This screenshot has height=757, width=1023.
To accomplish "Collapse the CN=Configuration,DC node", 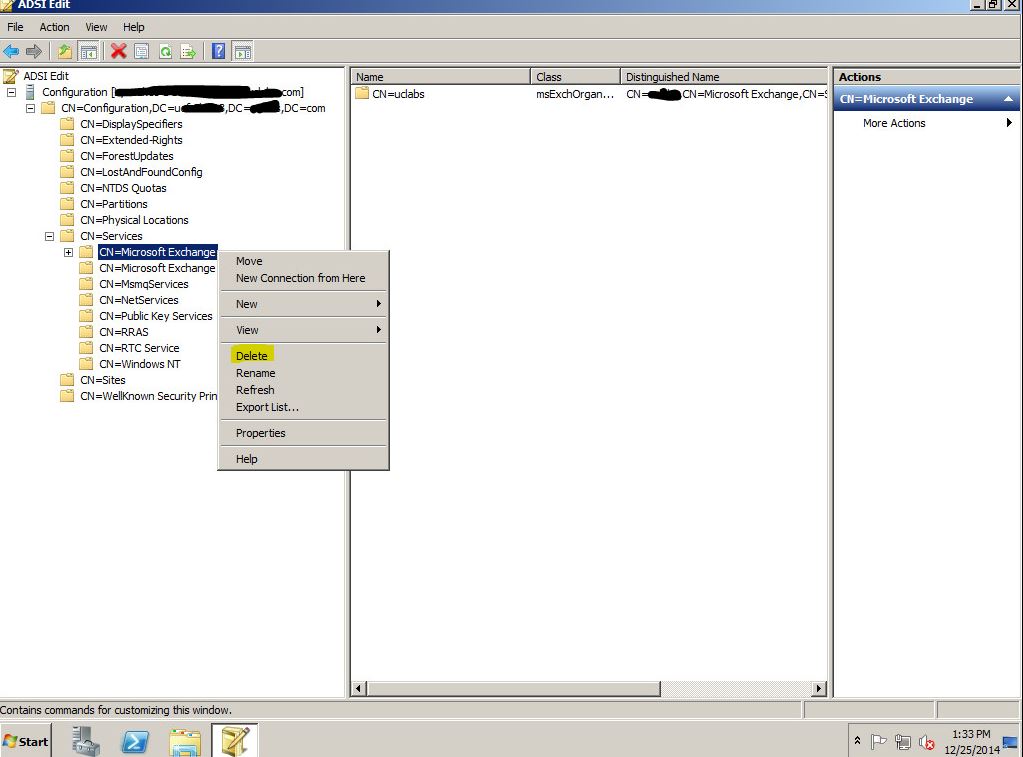I will 31,108.
